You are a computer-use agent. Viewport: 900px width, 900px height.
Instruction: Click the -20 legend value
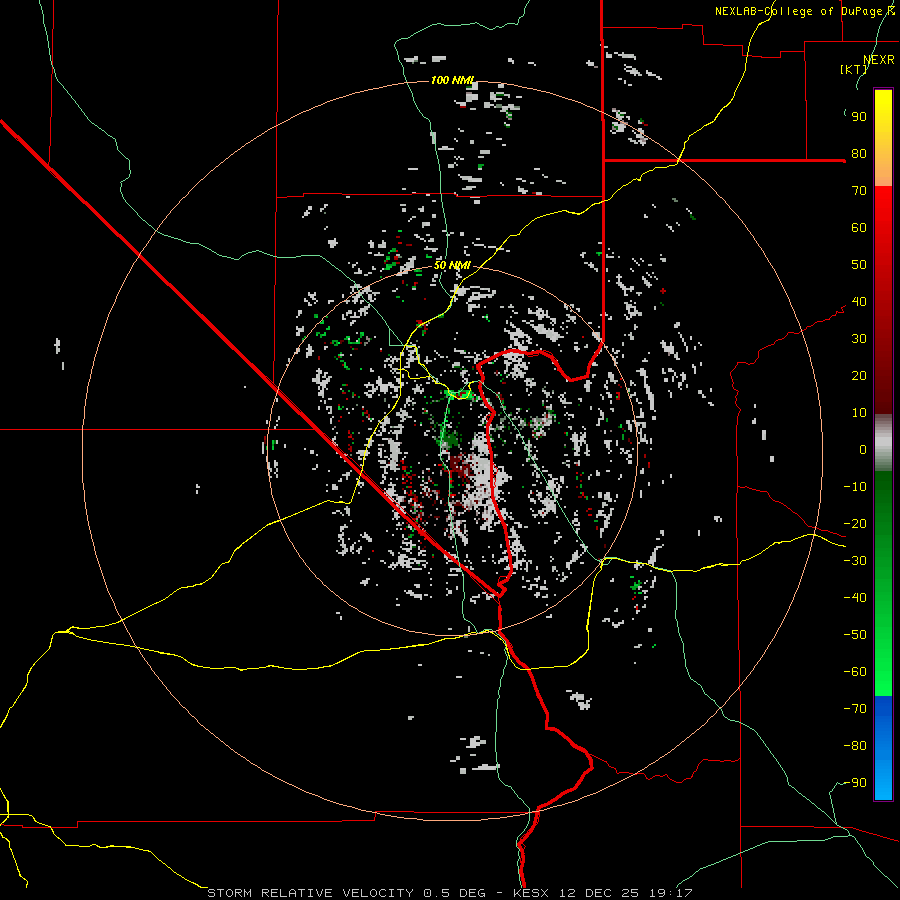[x=855, y=523]
